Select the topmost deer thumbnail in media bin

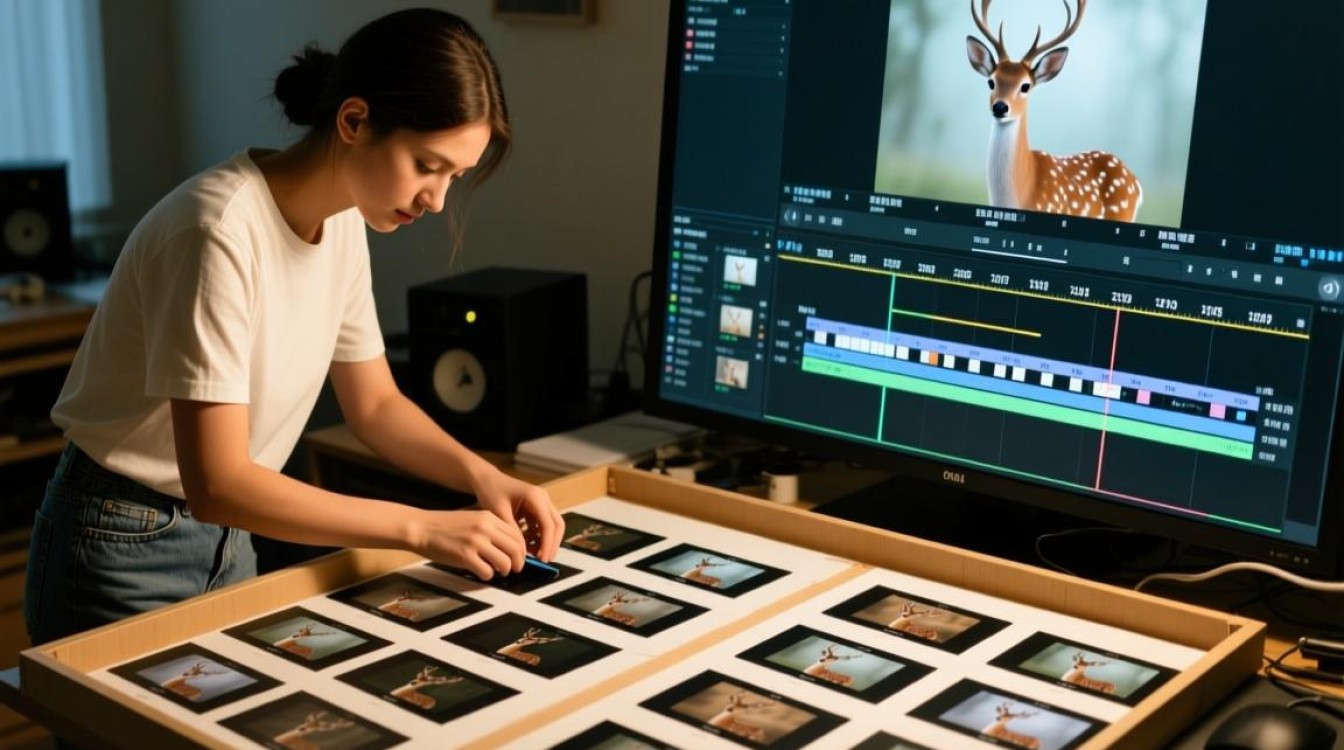[740, 270]
